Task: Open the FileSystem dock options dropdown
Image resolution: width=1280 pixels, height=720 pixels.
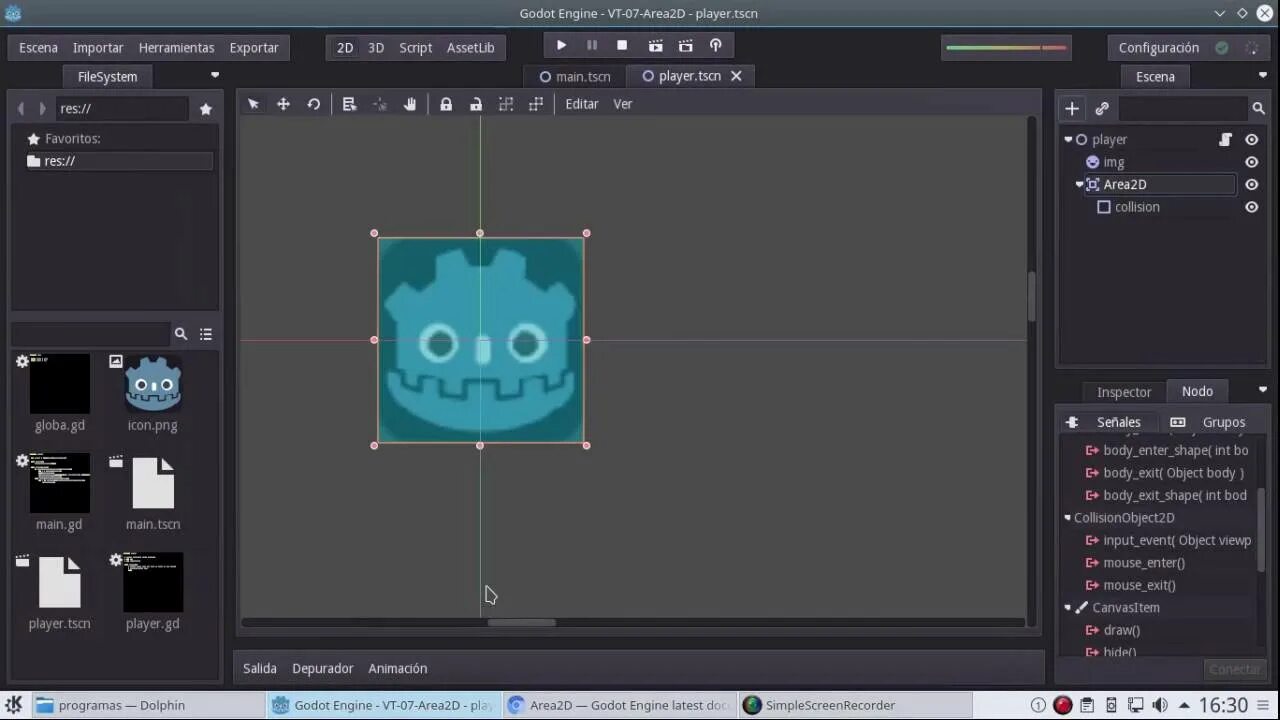Action: [x=214, y=75]
